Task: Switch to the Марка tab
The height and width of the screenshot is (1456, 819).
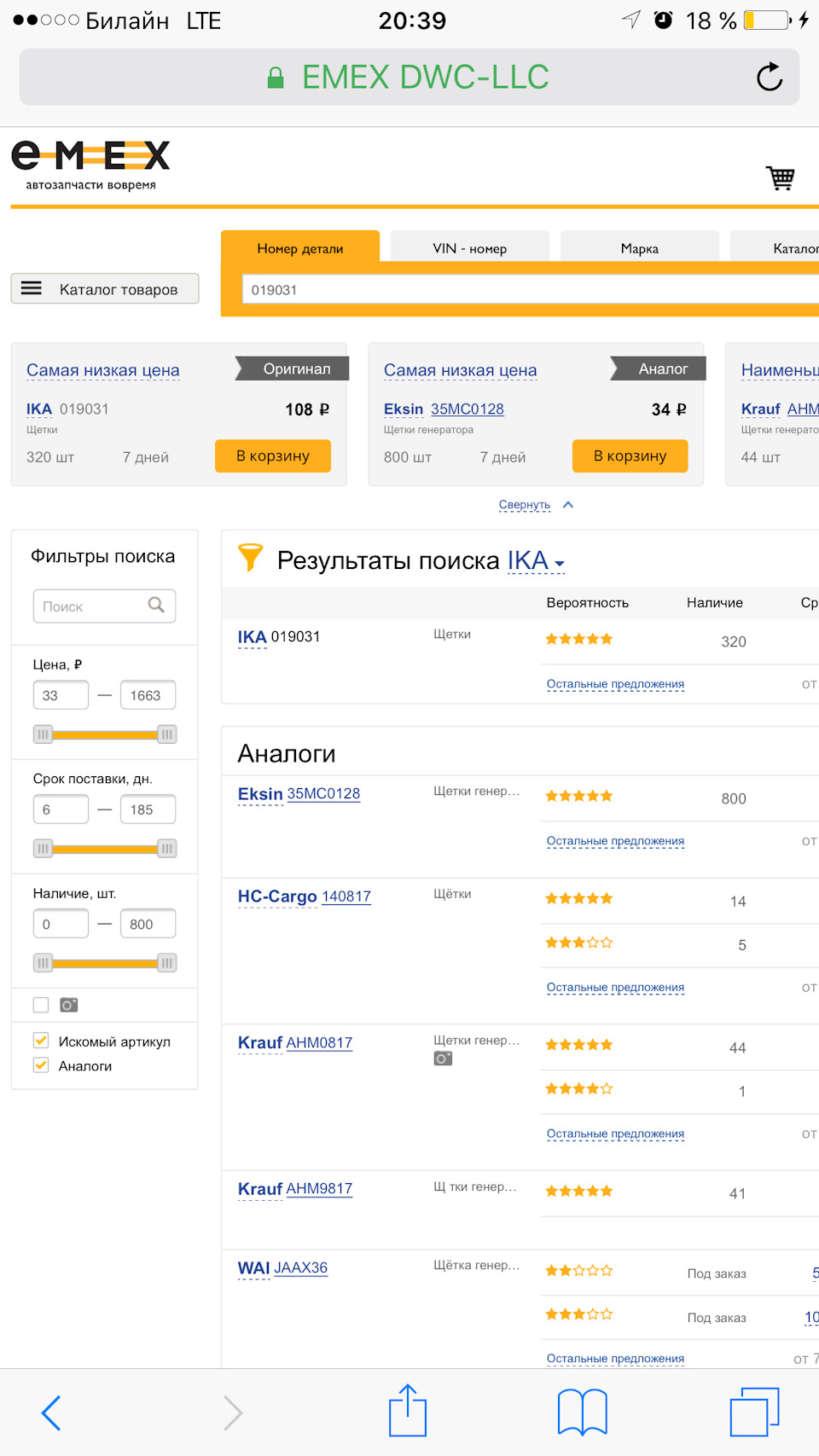Action: point(640,248)
